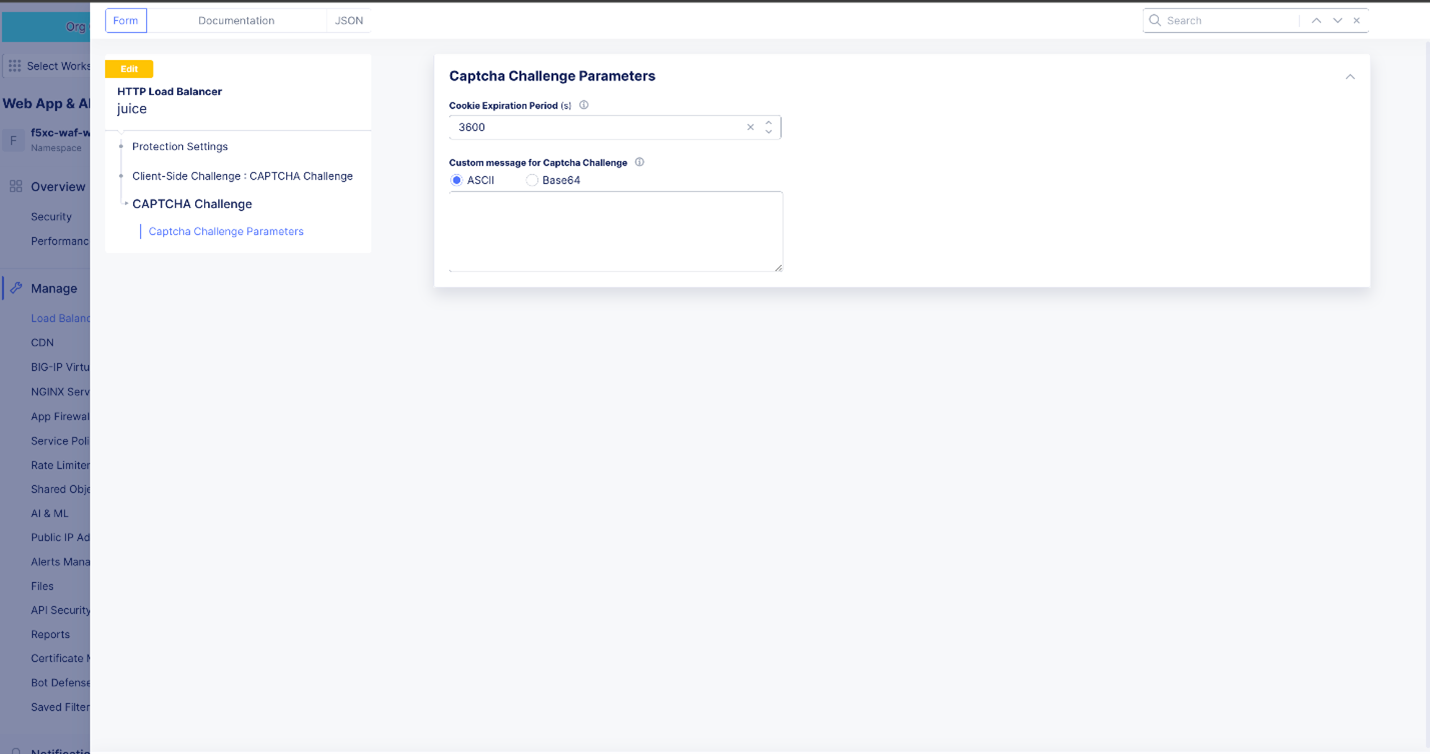The height and width of the screenshot is (754, 1430).
Task: Click the Custom message text area
Action: pos(614,230)
